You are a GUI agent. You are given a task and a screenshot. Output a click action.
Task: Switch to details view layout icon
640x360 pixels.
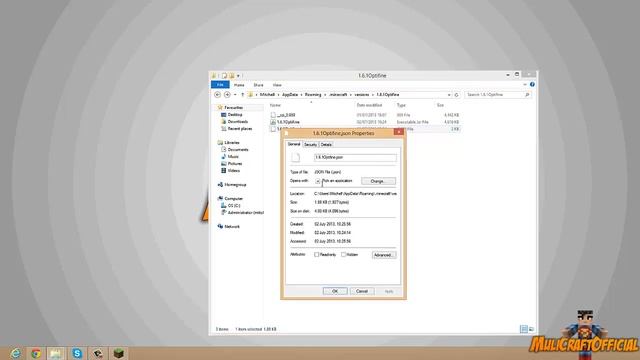pos(524,329)
